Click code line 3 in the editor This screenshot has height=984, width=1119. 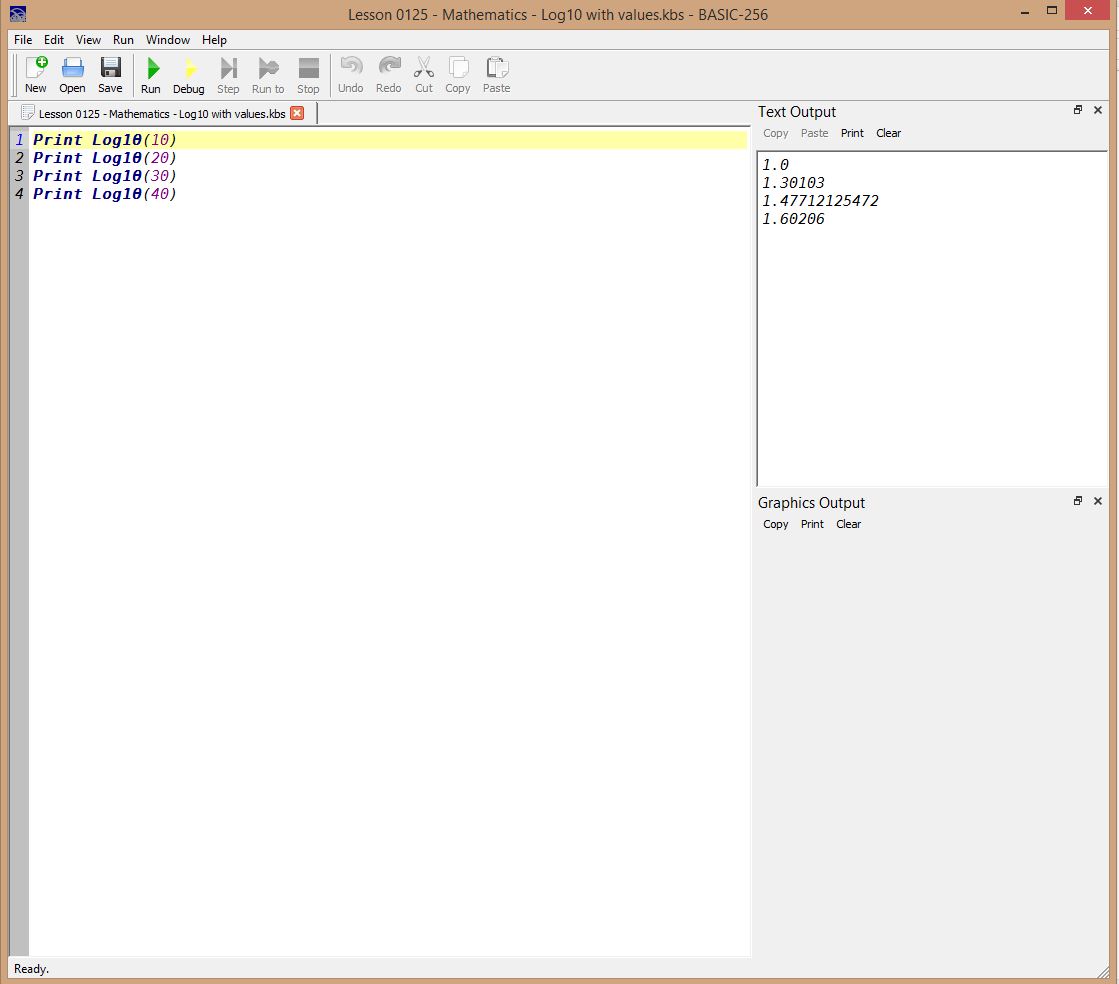click(x=105, y=176)
